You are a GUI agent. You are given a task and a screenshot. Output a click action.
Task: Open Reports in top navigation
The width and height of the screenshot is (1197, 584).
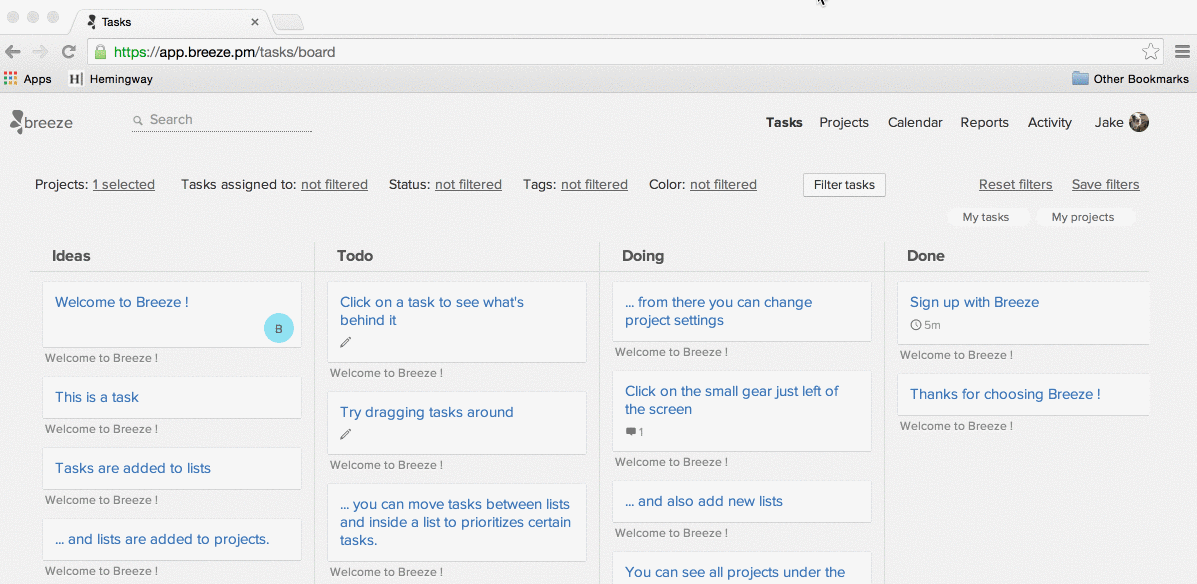click(984, 122)
